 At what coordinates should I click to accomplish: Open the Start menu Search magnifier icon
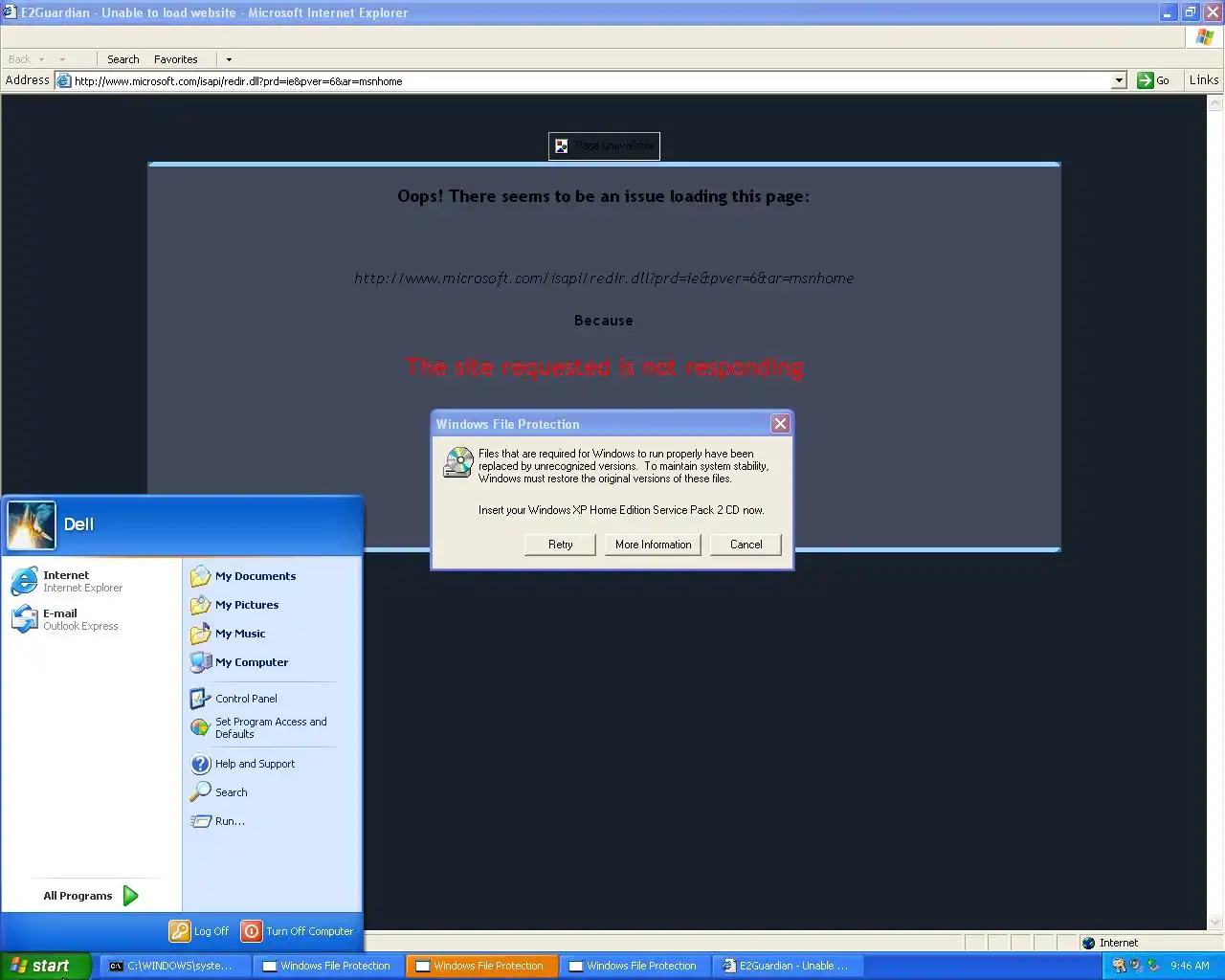coord(200,792)
